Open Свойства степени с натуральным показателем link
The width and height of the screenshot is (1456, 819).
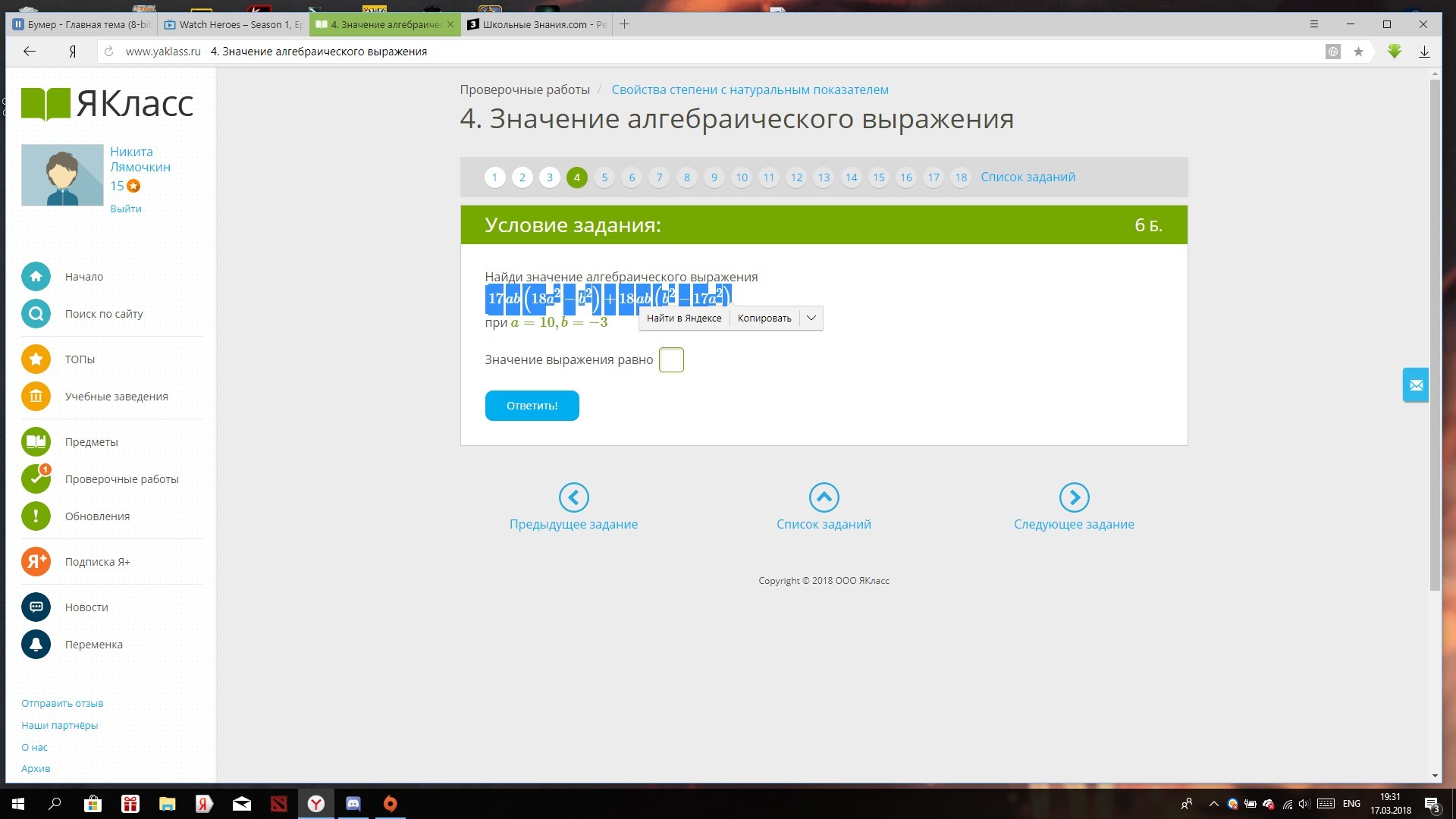(749, 89)
